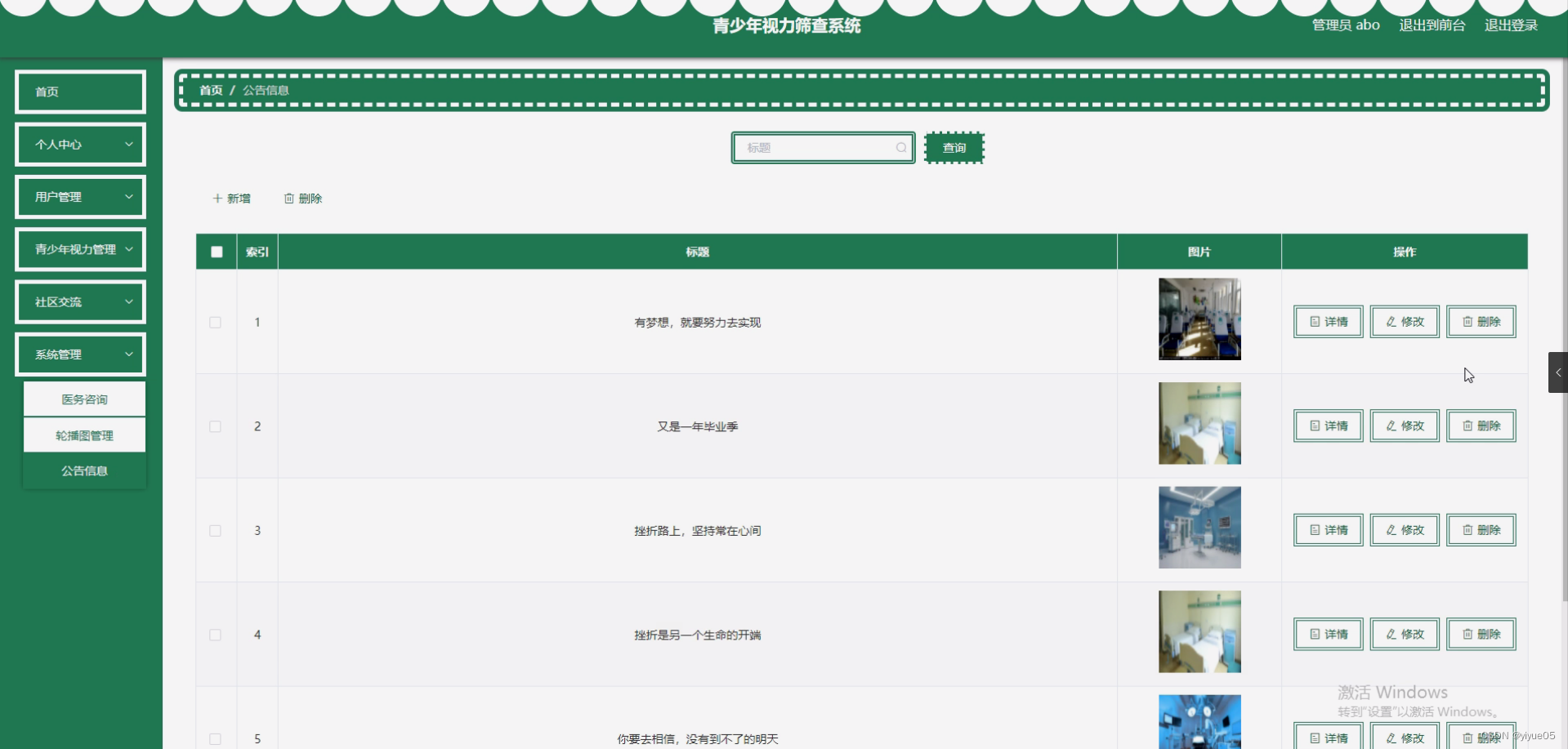Screen dimensions: 1568x749
Task: Edit row 3 挫折路上，坚持常在心间
Action: [x=1405, y=530]
